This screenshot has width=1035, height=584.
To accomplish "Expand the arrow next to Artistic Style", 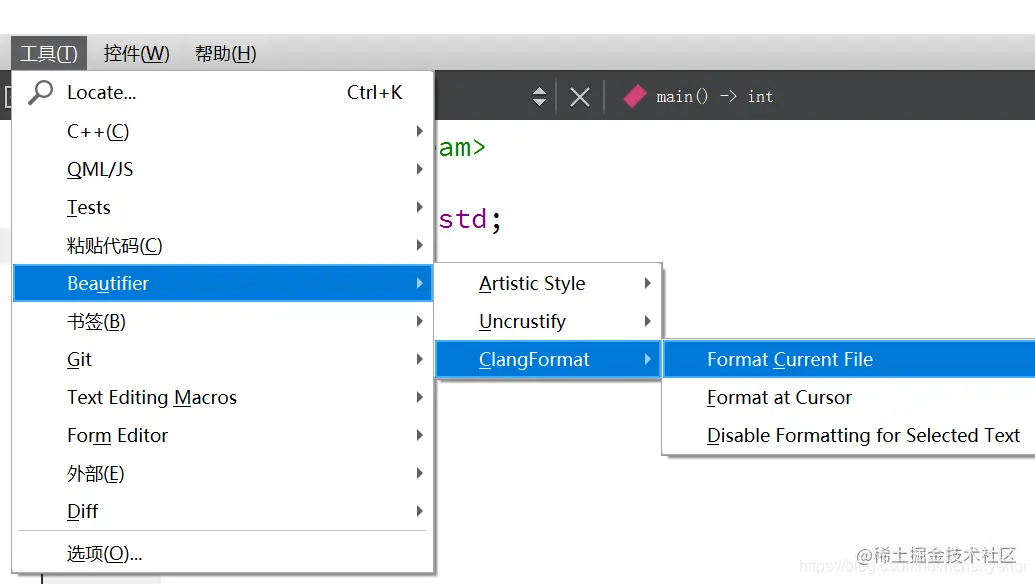I will [648, 283].
